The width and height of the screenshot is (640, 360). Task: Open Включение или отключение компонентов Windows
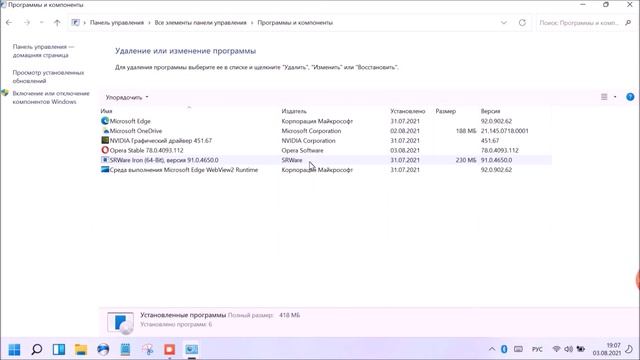point(51,97)
